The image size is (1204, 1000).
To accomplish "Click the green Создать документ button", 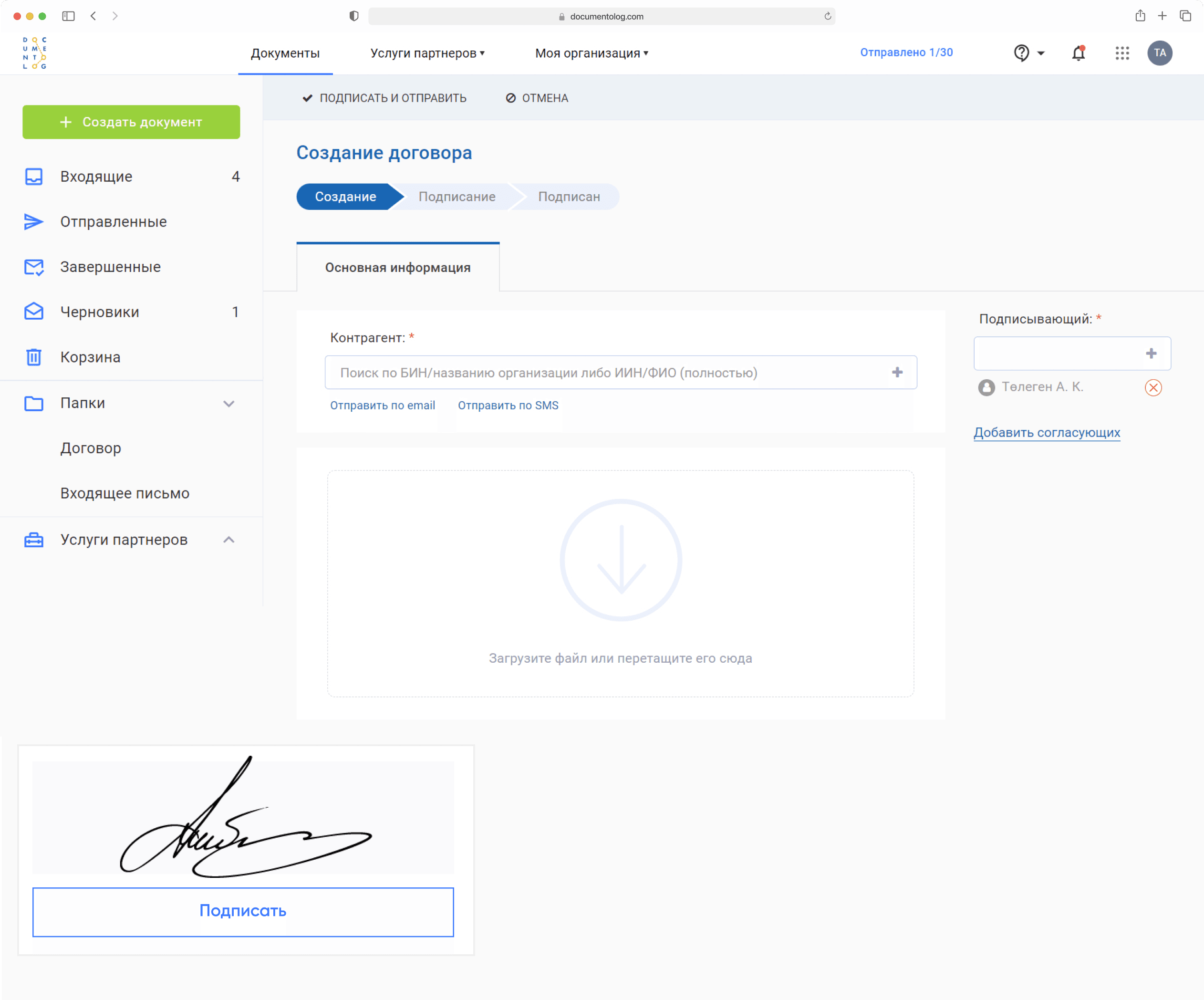I will (x=131, y=122).
